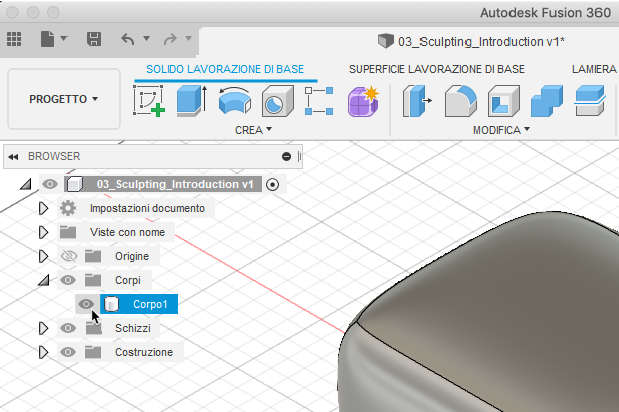Select Impostazioni documento in browser
619x412 pixels.
tap(147, 208)
